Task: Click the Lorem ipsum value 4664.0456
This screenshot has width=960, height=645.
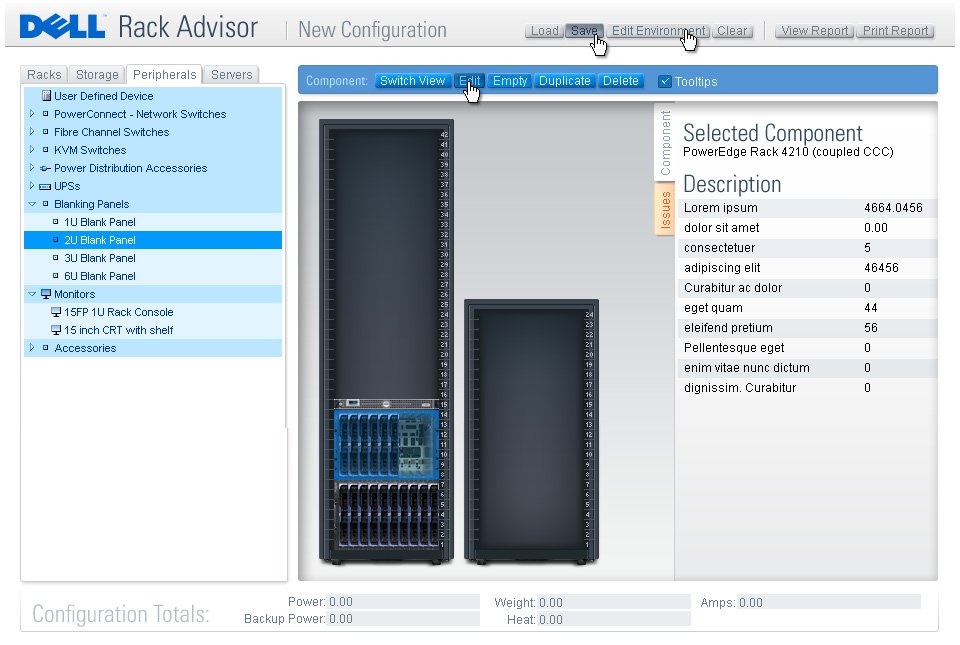Action: pos(893,208)
